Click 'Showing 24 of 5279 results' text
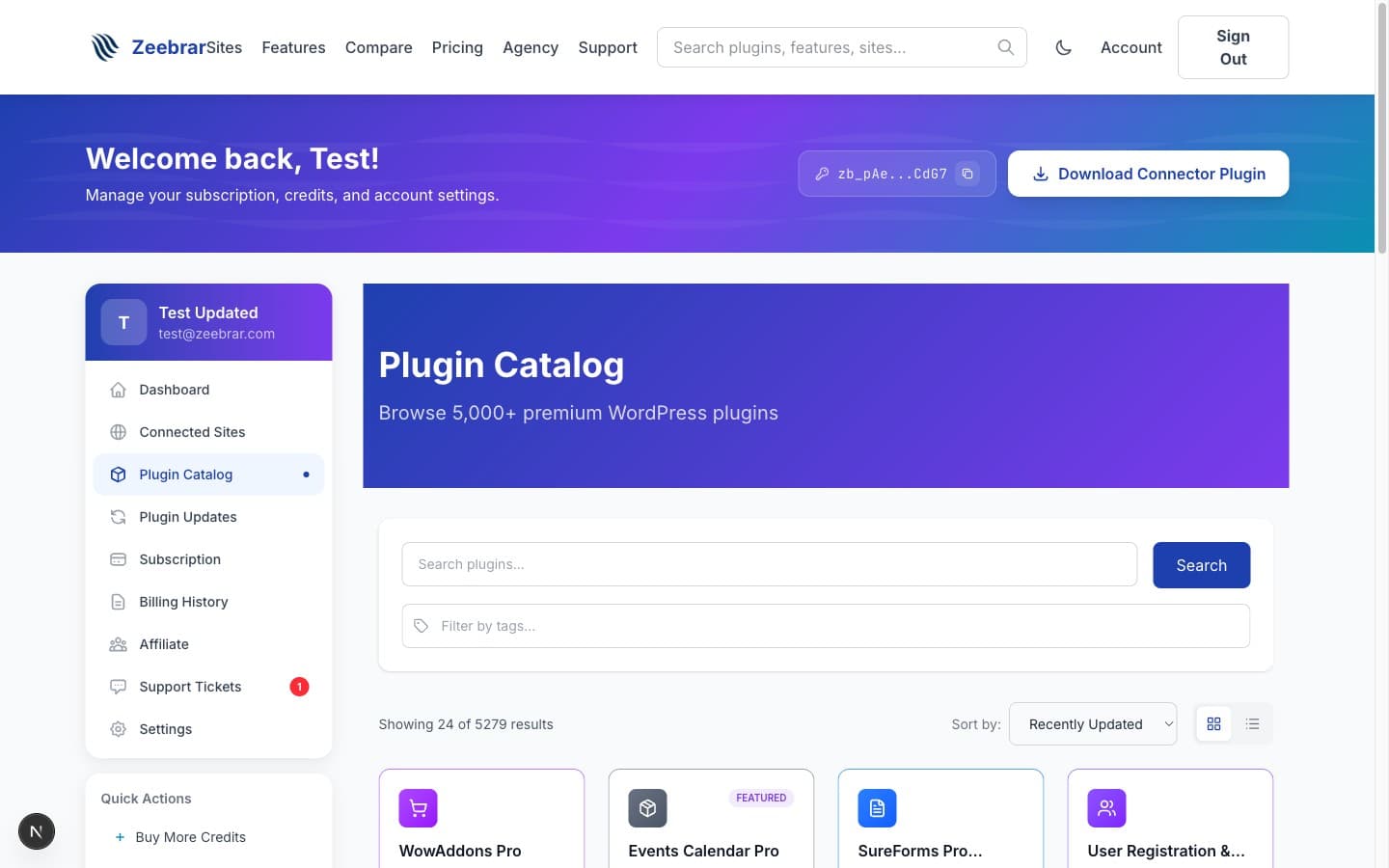 pyautogui.click(x=466, y=724)
